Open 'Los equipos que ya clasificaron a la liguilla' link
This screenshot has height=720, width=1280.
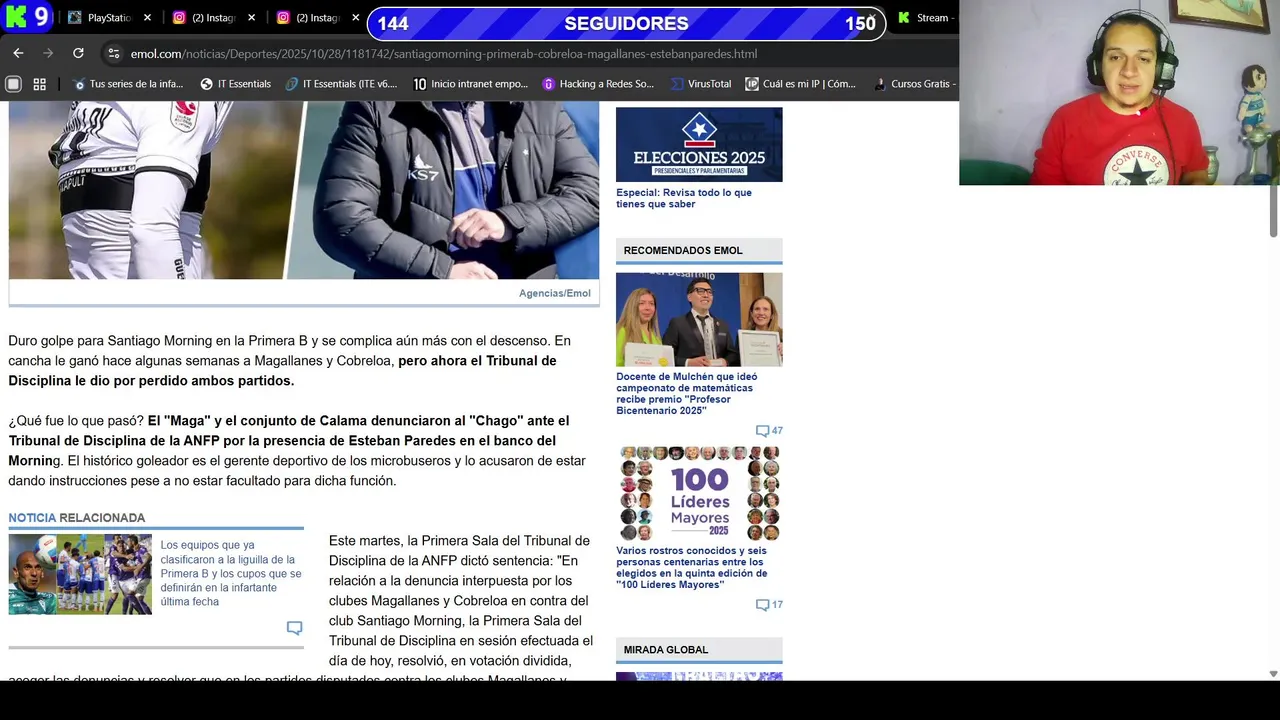tap(231, 574)
